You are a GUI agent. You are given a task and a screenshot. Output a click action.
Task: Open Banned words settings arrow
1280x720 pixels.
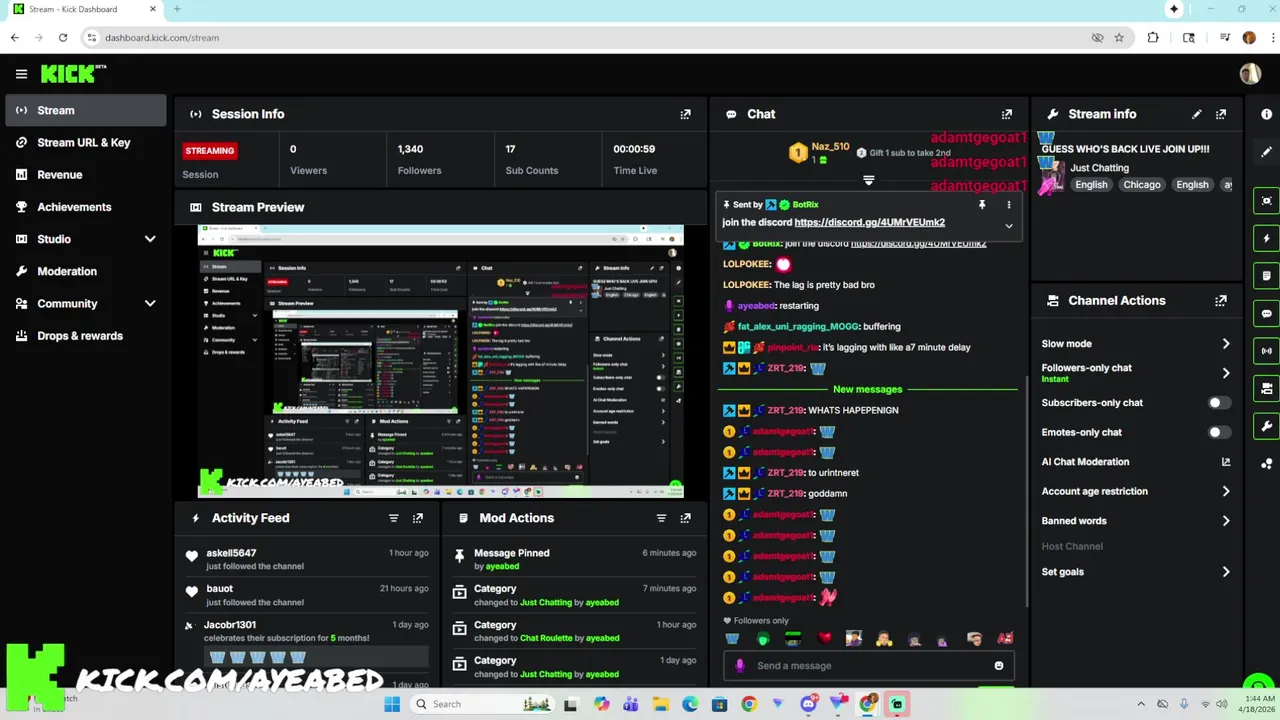click(x=1226, y=521)
